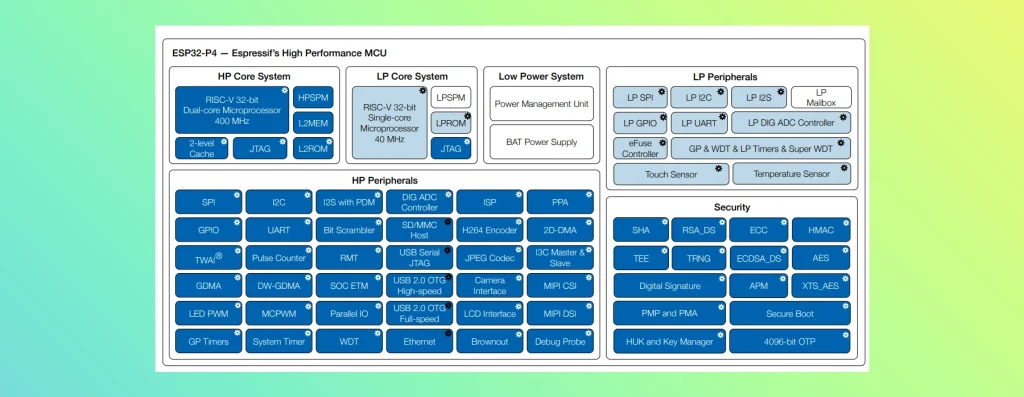This screenshot has height=397, width=1024.
Task: Click the SD/MMC Host block
Action: coord(419,230)
